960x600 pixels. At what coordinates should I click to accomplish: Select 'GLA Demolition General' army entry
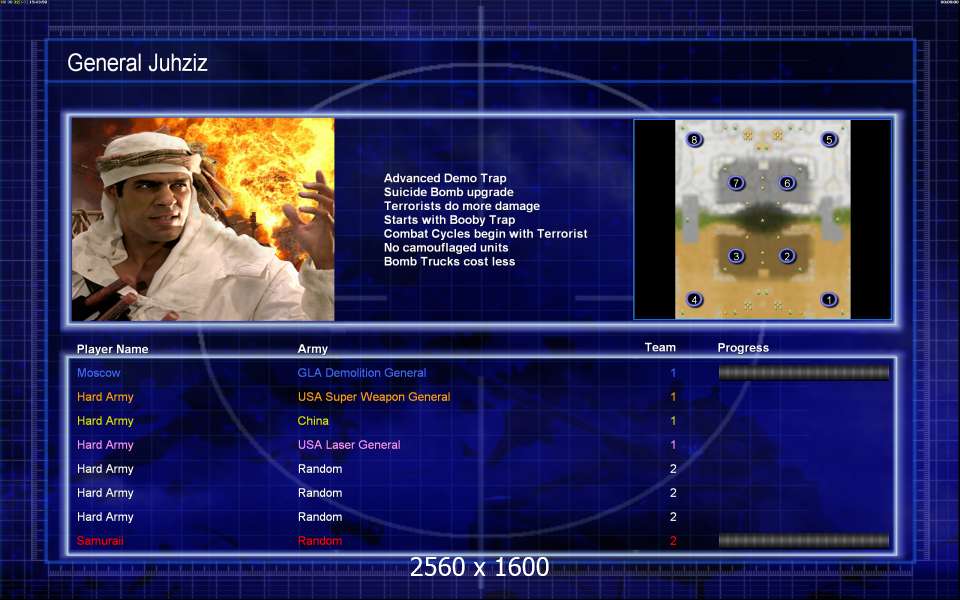click(x=362, y=373)
